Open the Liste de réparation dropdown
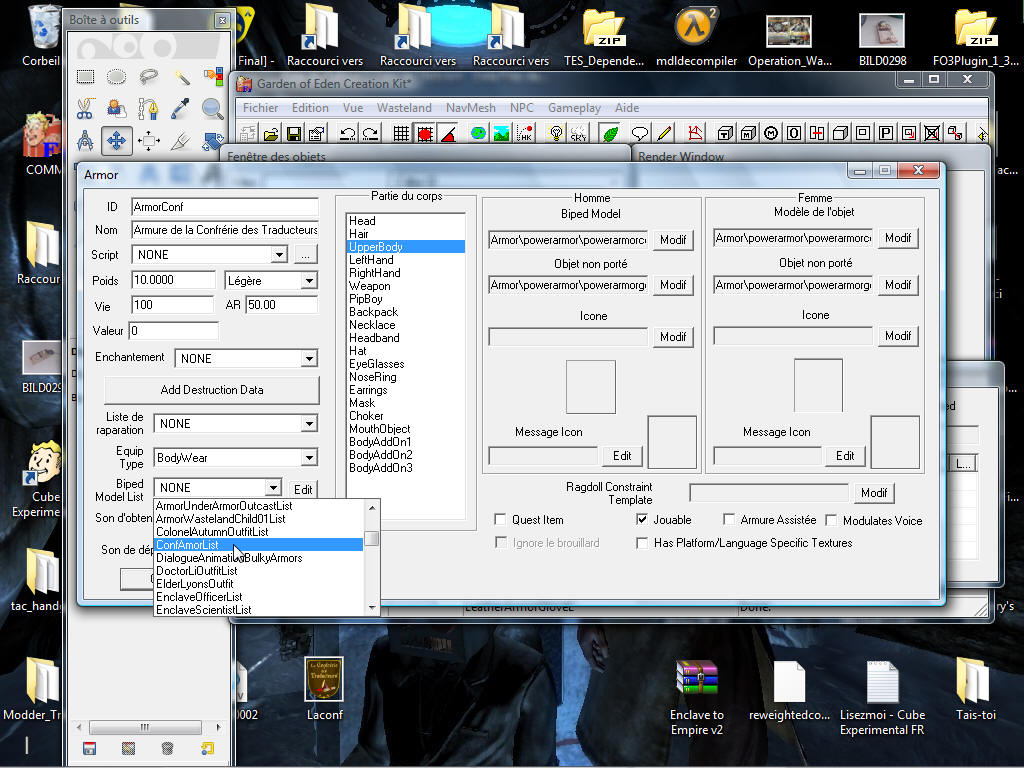 coord(309,424)
